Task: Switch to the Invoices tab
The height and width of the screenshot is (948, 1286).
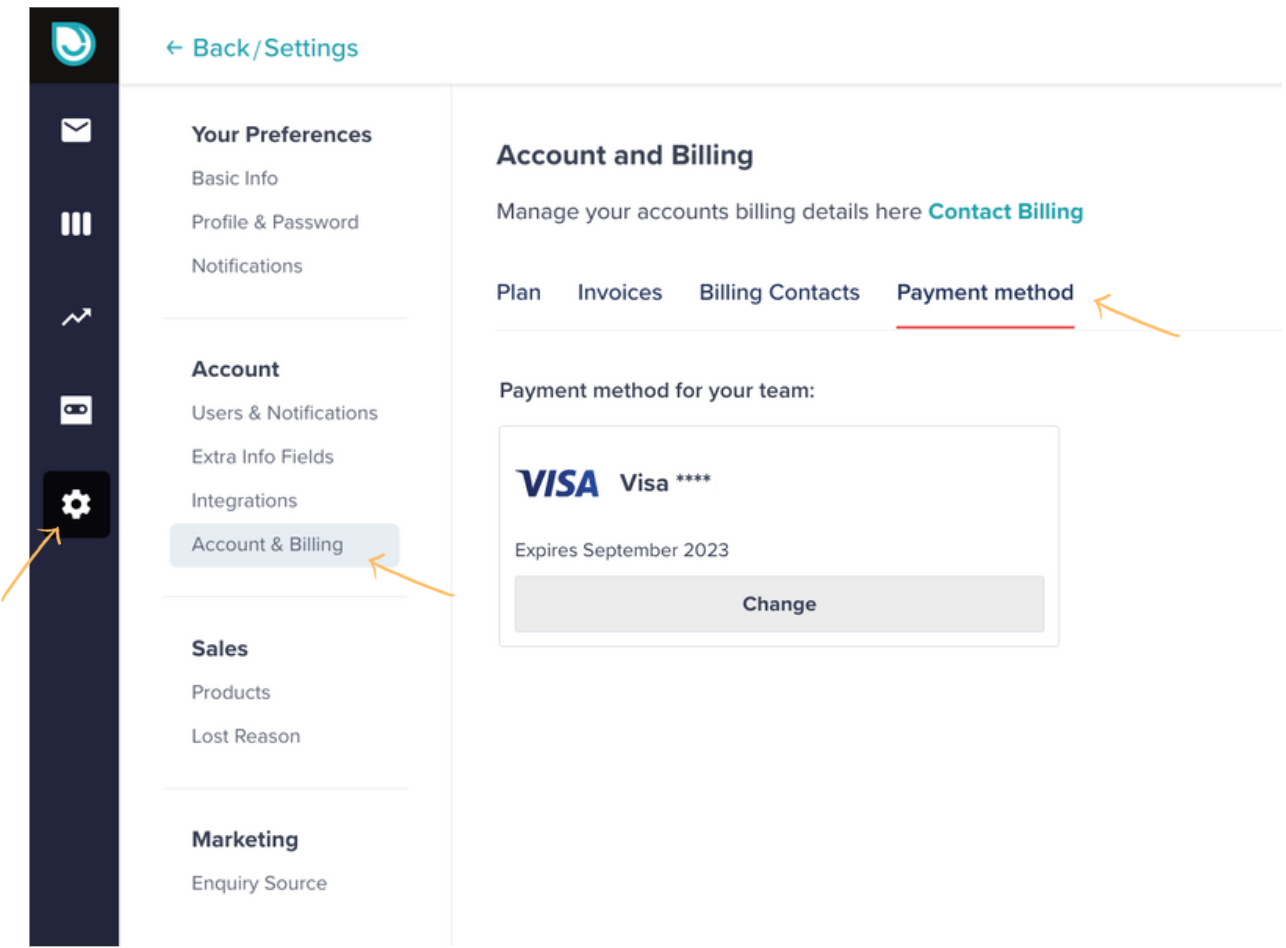Action: point(620,293)
